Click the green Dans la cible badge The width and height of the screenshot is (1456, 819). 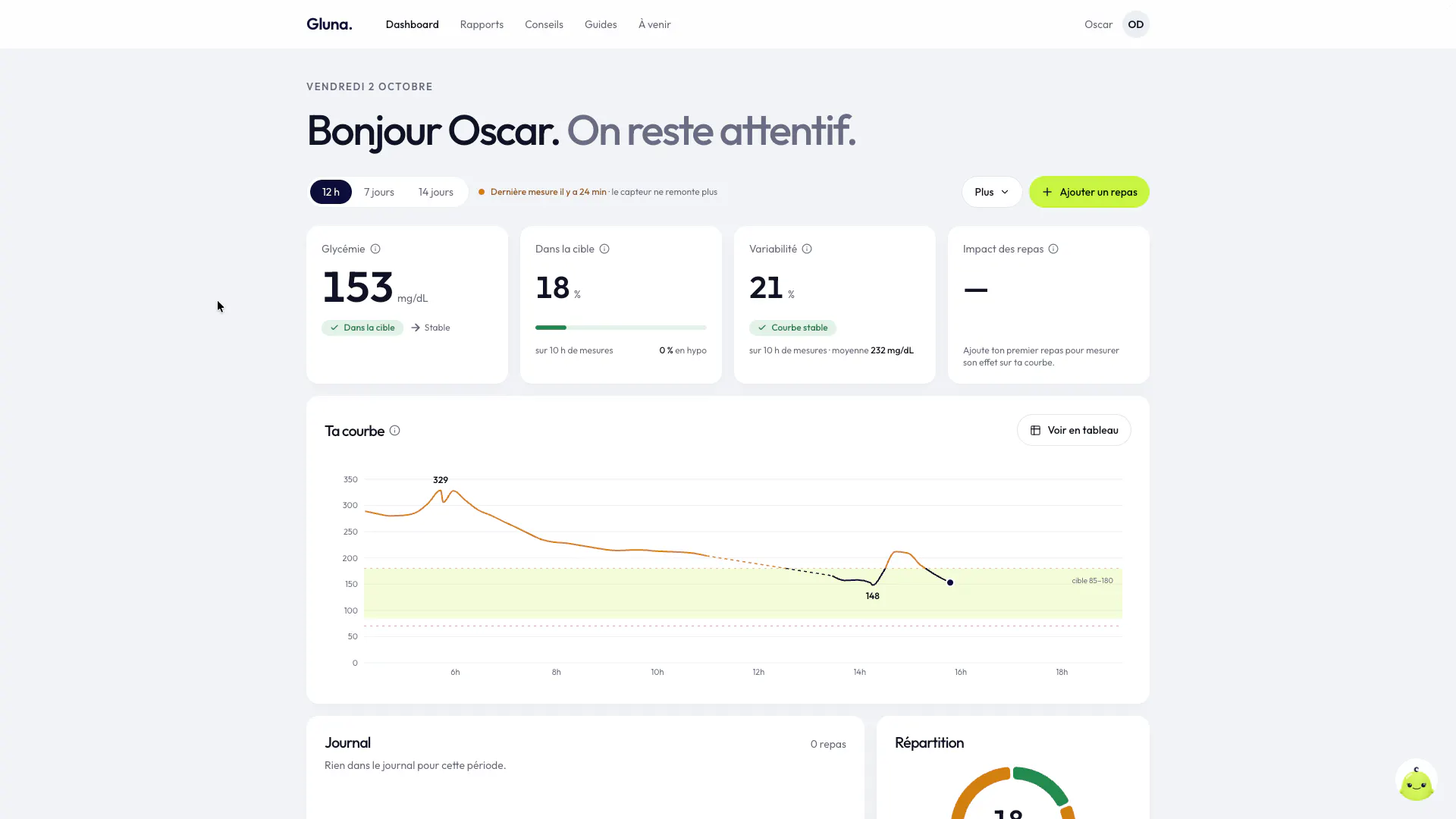362,328
